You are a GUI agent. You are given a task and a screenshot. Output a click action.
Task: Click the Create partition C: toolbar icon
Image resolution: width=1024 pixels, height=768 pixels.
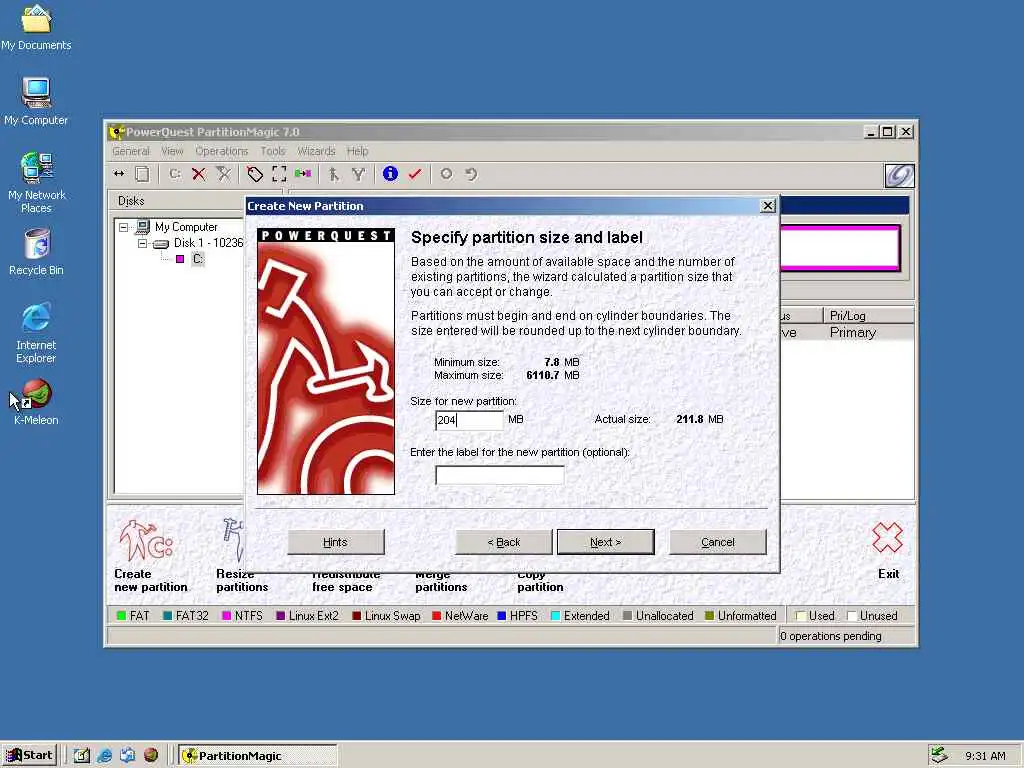coord(175,174)
